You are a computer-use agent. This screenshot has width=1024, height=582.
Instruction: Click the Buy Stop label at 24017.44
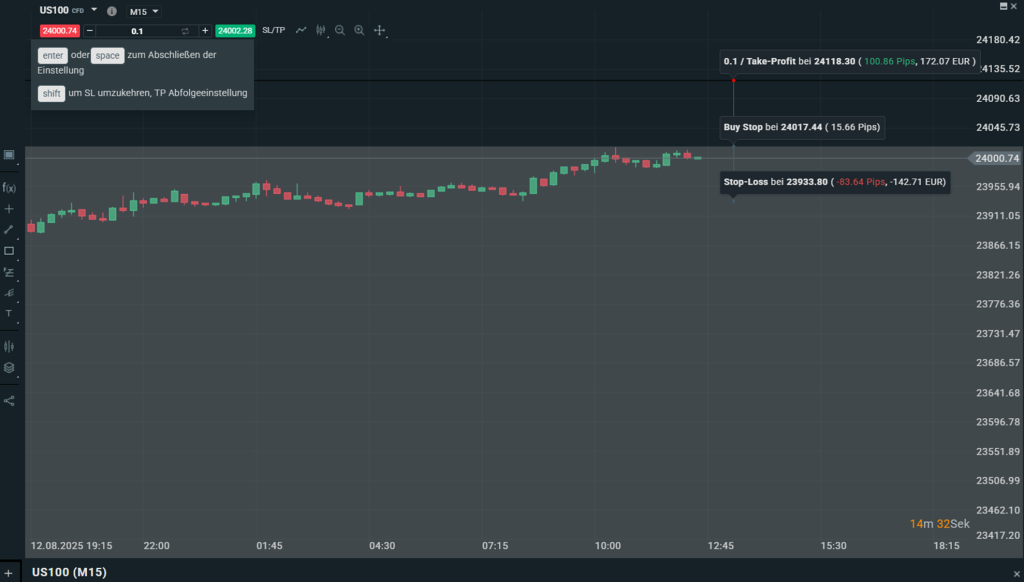(x=802, y=127)
